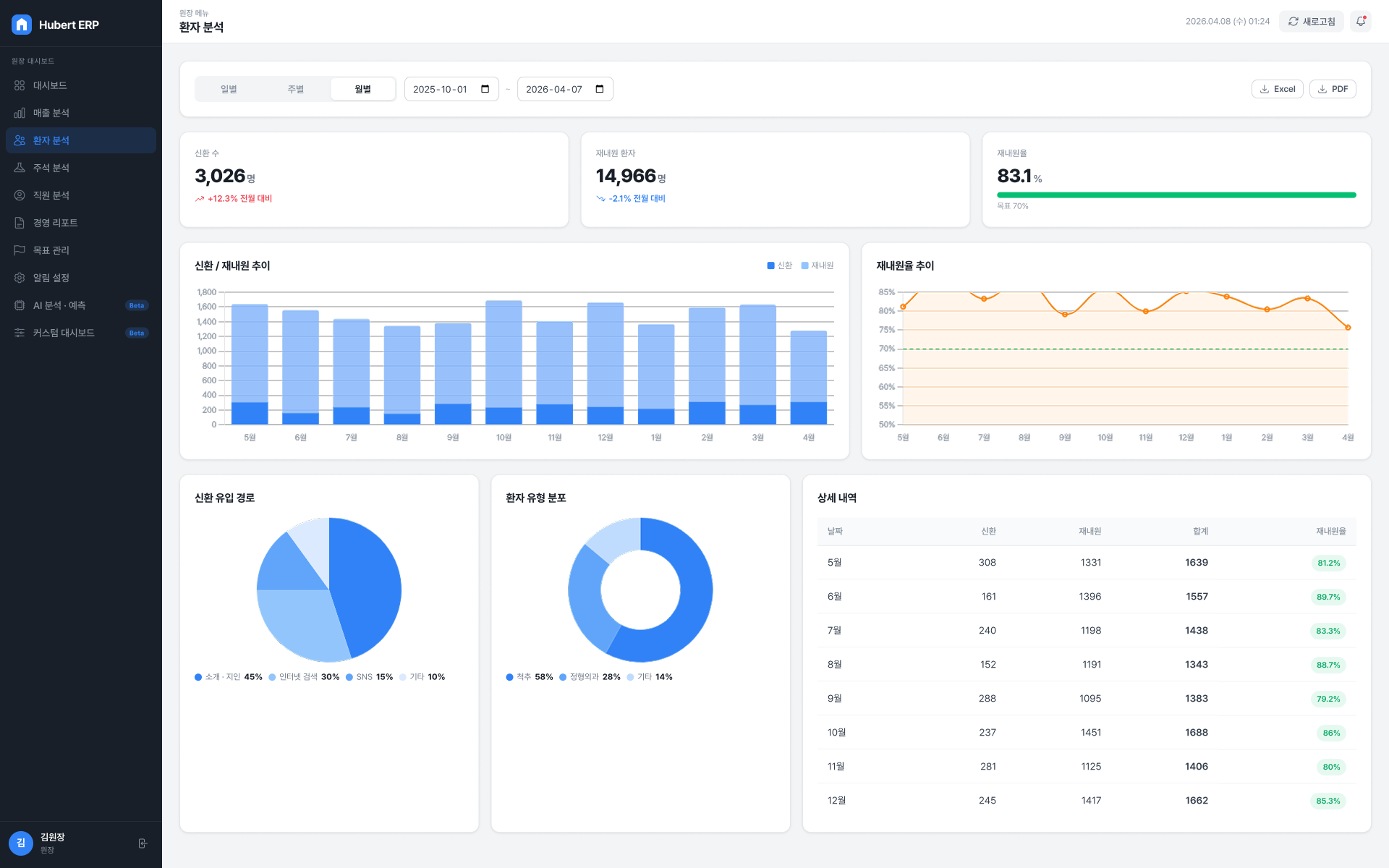Download the Excel export

(x=1277, y=89)
